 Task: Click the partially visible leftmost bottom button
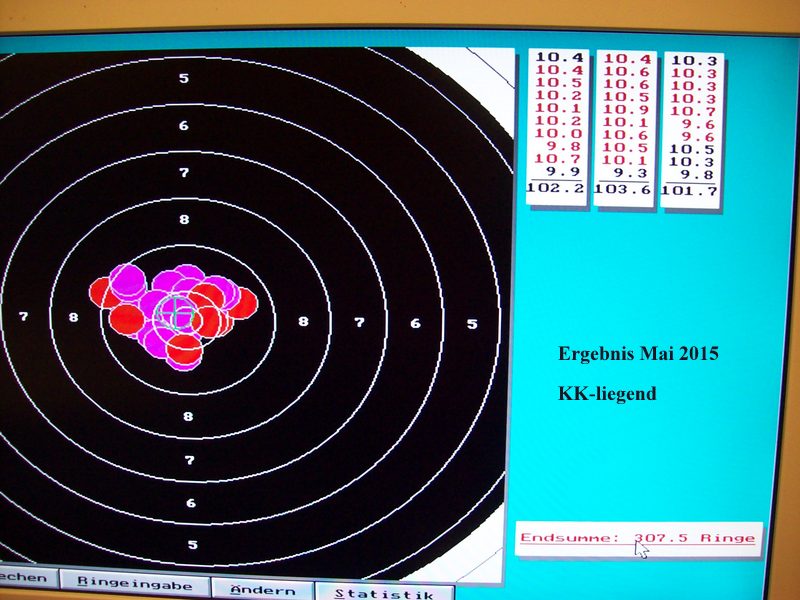(x=27, y=580)
